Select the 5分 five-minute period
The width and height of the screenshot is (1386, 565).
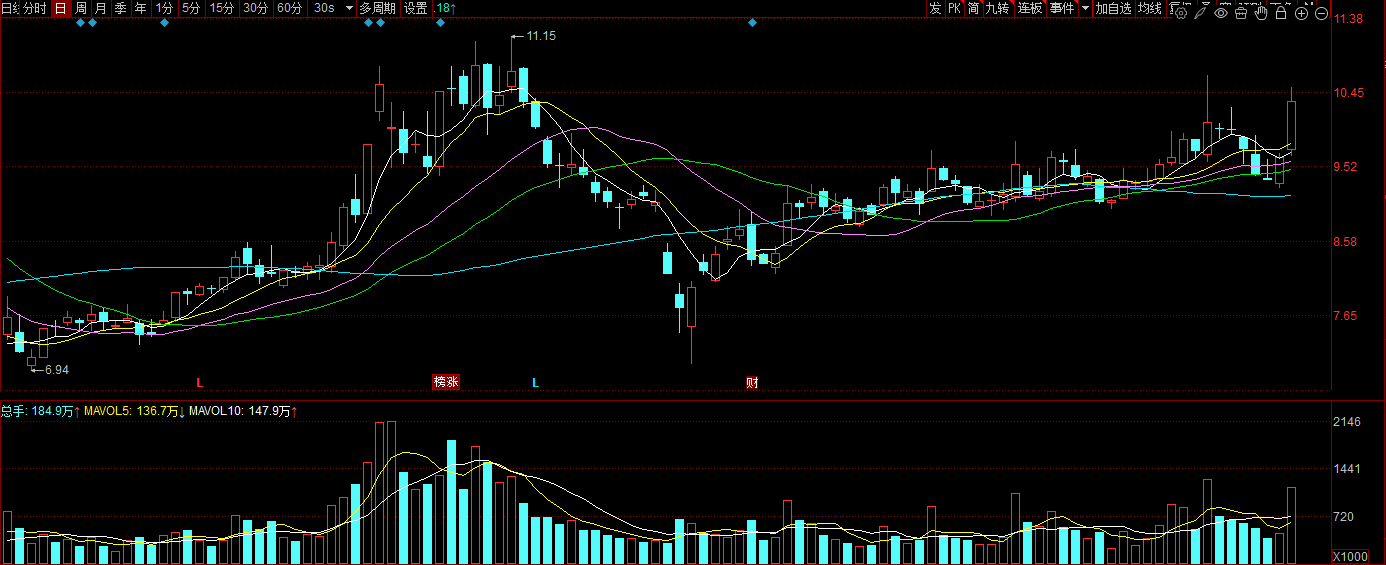pyautogui.click(x=190, y=8)
